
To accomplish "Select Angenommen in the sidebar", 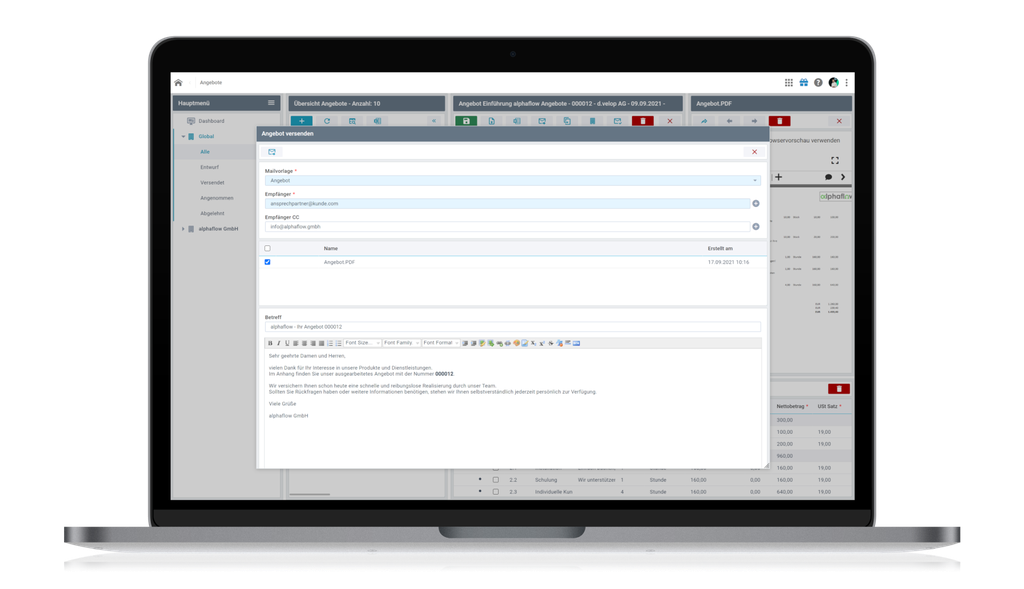I will [x=217, y=198].
